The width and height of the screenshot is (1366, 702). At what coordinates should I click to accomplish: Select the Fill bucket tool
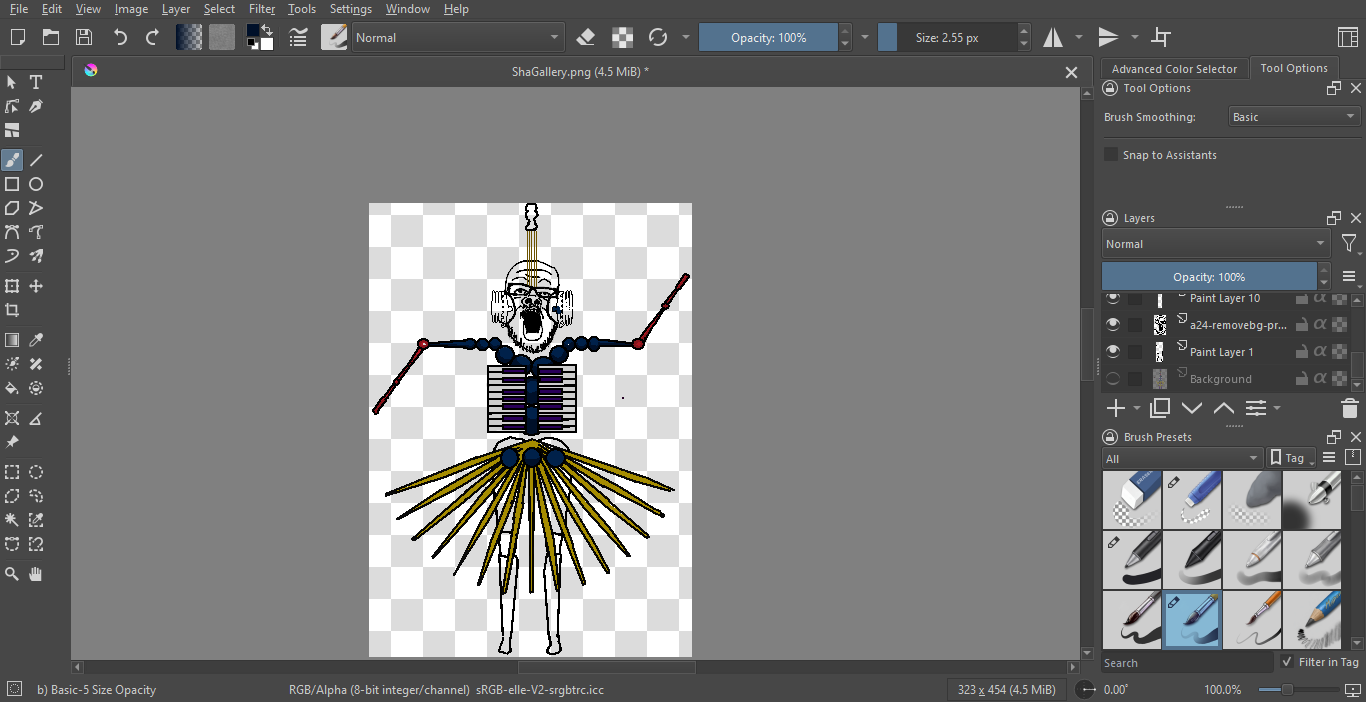[12, 388]
